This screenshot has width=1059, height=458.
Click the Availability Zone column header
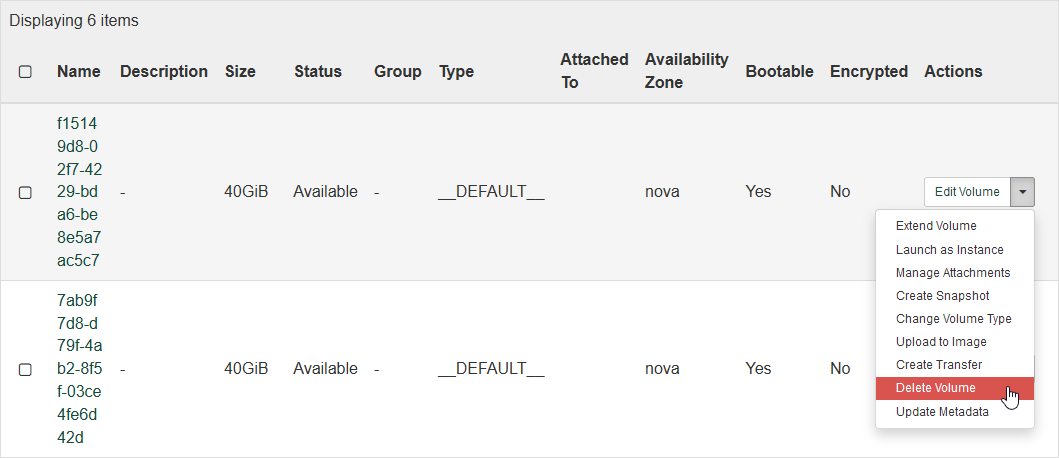[686, 71]
